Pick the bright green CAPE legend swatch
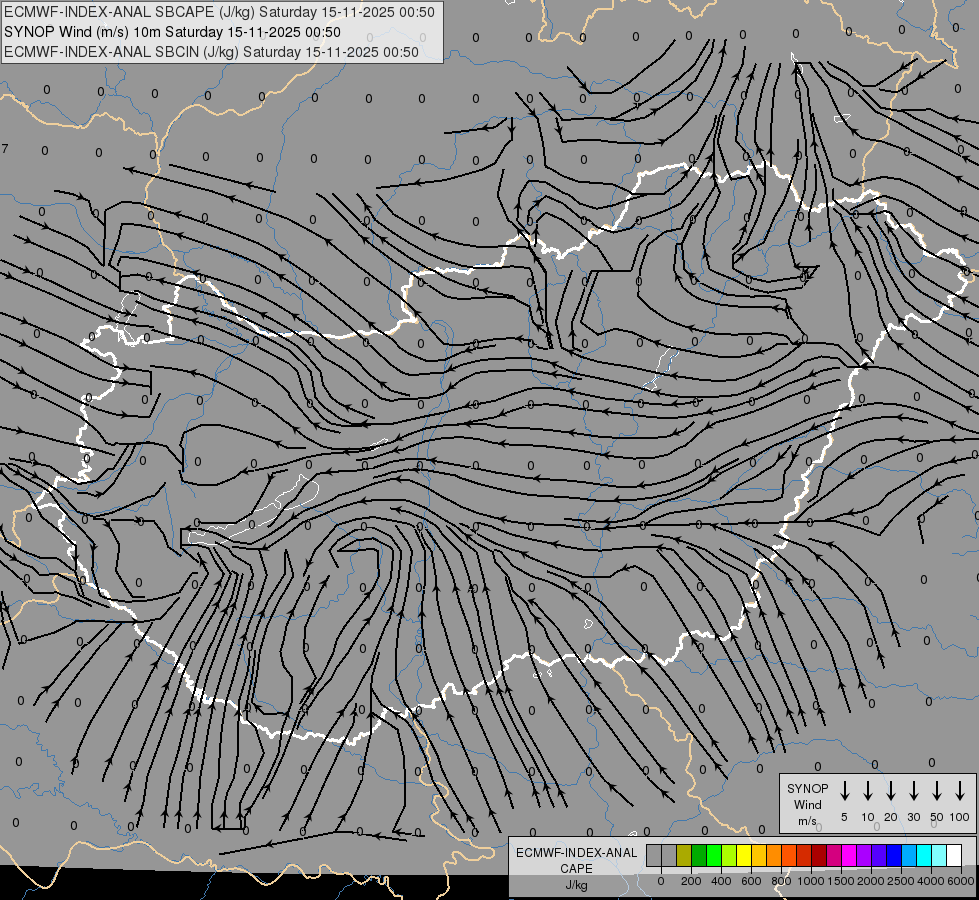Image resolution: width=979 pixels, height=900 pixels. [x=714, y=855]
